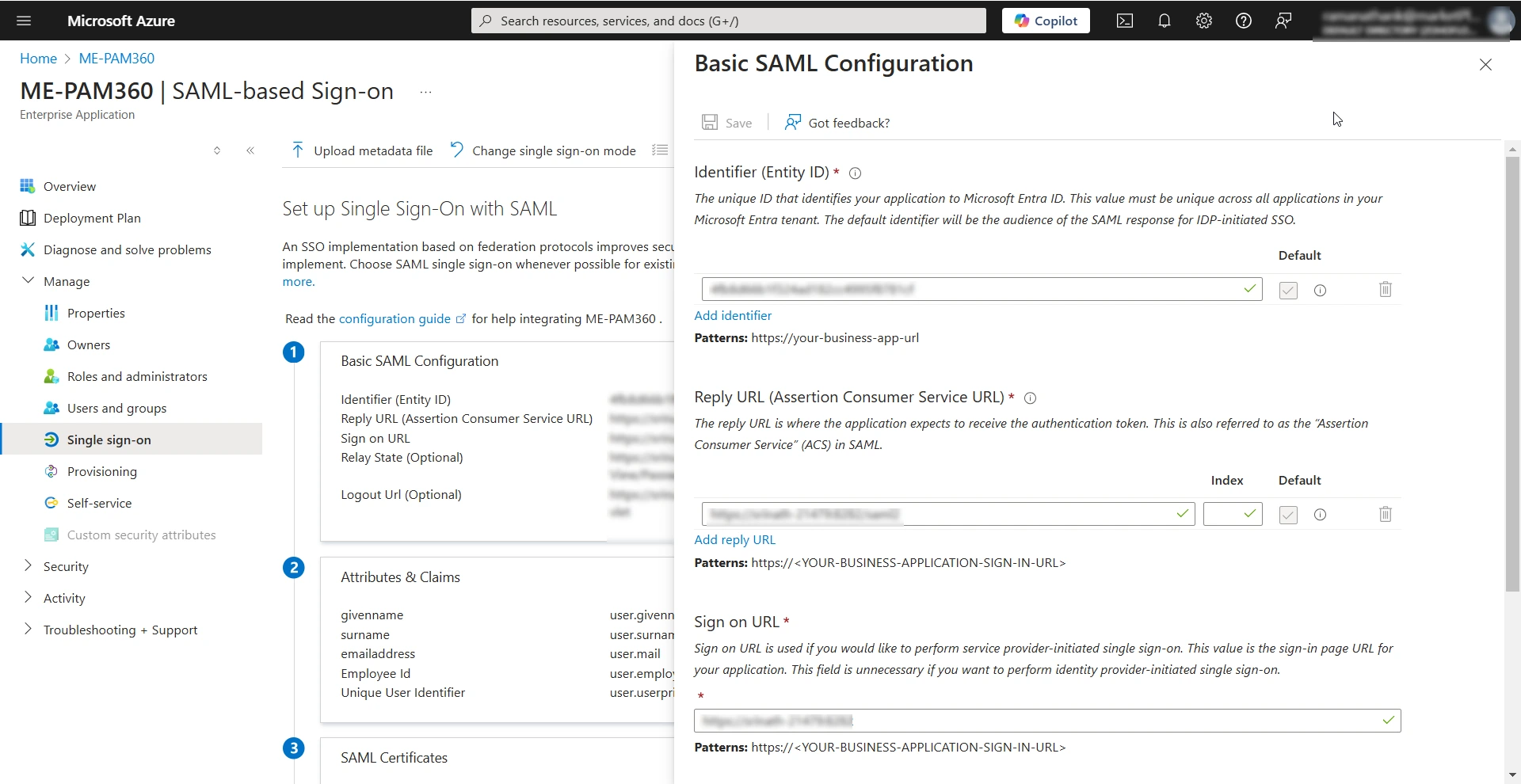Toggle the Index checkbox for the reply URL

point(1233,514)
